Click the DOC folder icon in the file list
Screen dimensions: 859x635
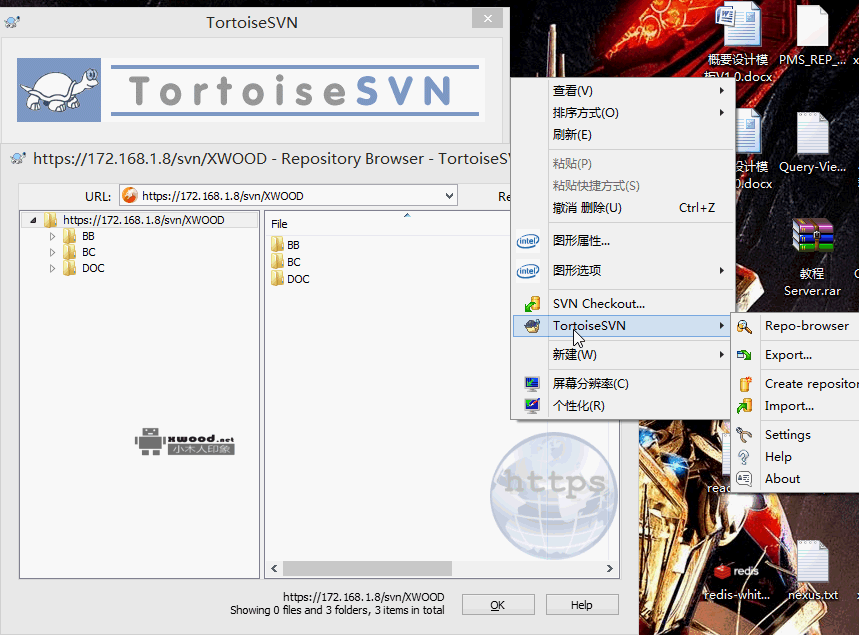pyautogui.click(x=277, y=278)
